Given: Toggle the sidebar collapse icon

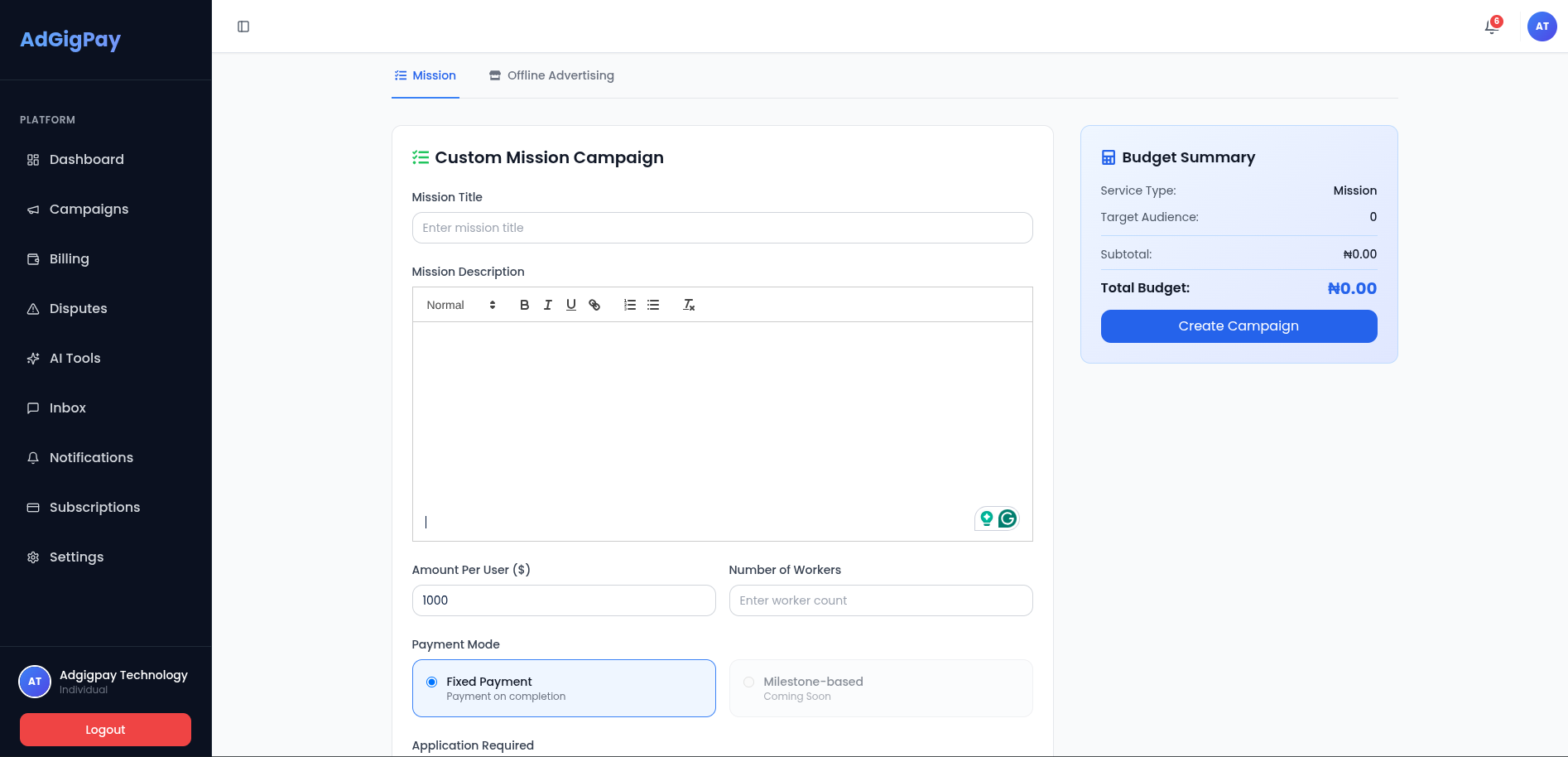Looking at the screenshot, I should 243,27.
